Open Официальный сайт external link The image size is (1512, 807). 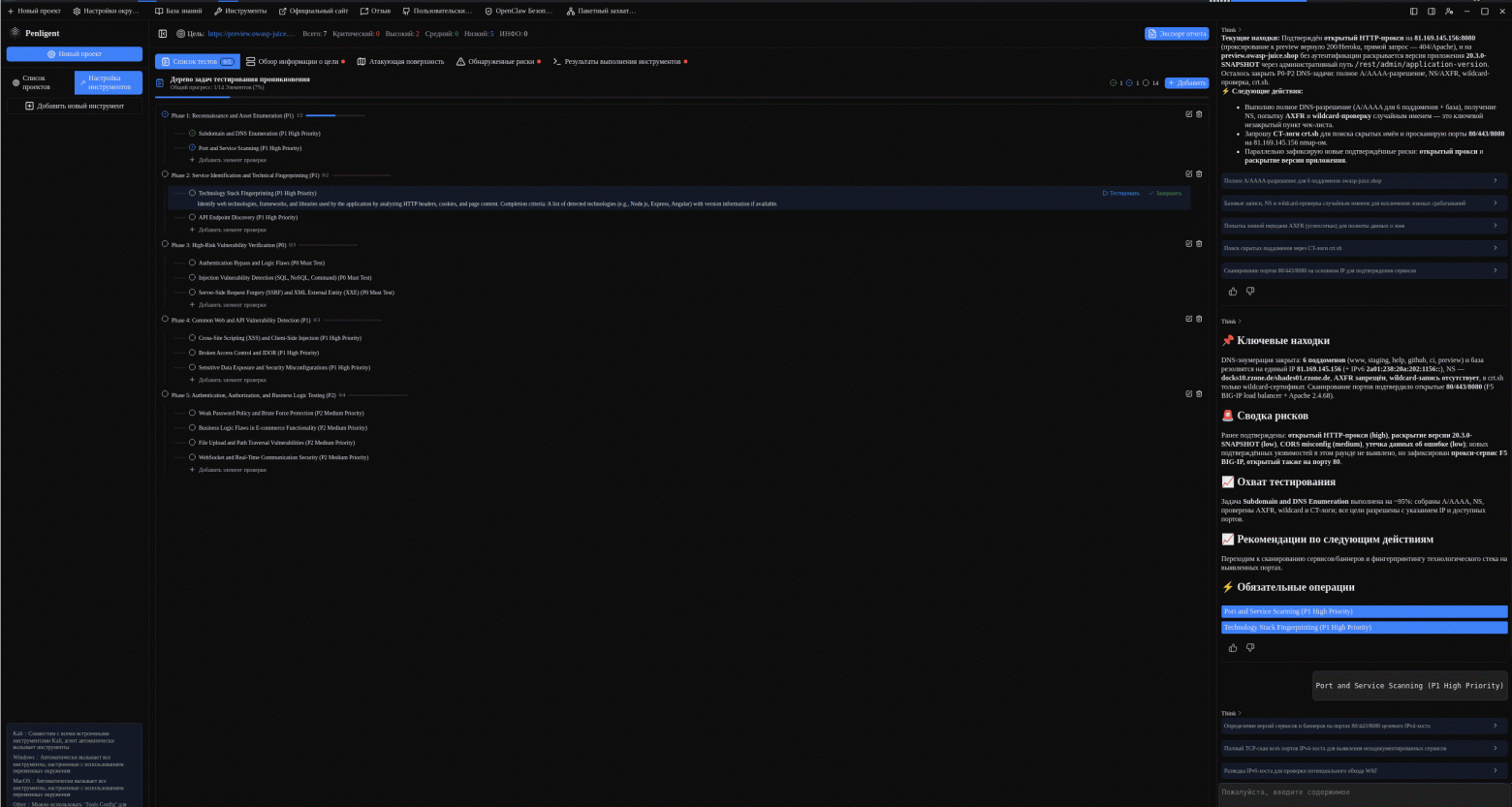click(314, 11)
